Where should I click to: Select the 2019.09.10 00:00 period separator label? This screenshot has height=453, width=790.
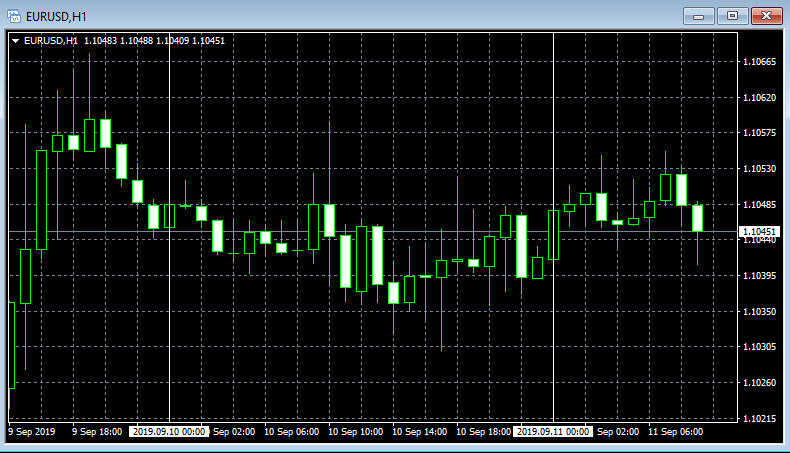[x=169, y=432]
